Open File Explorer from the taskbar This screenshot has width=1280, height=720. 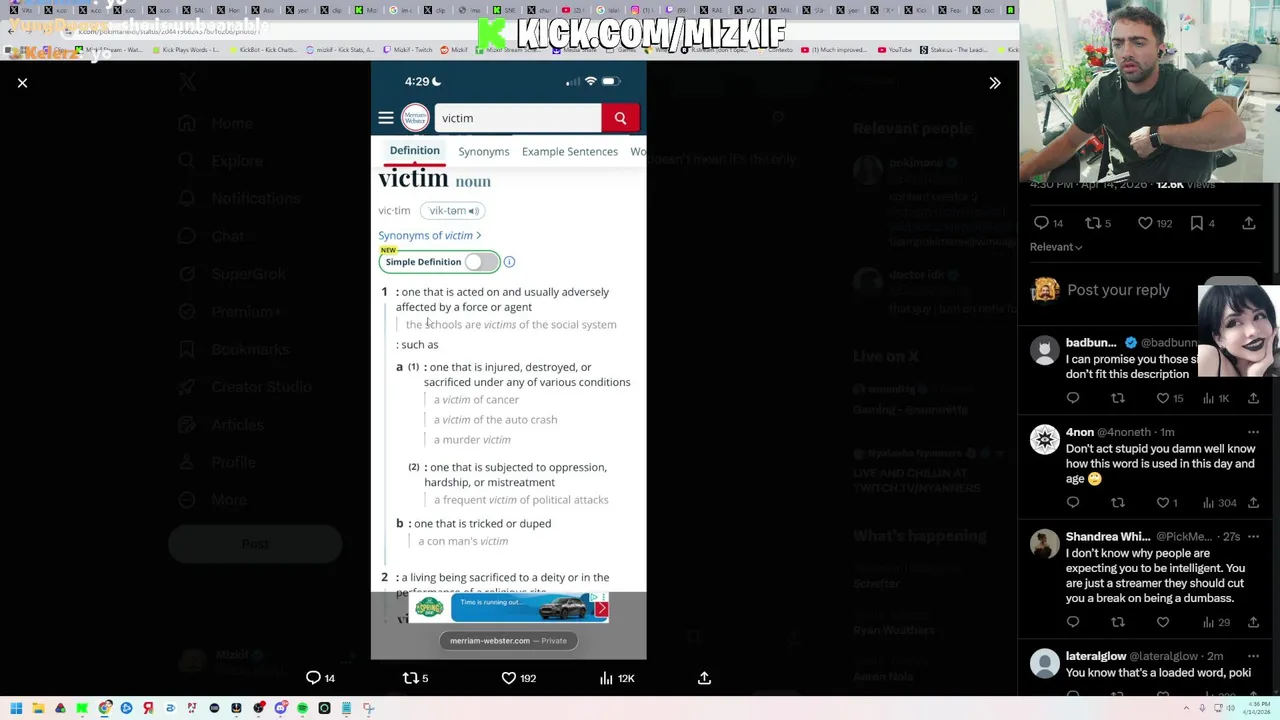[38, 708]
